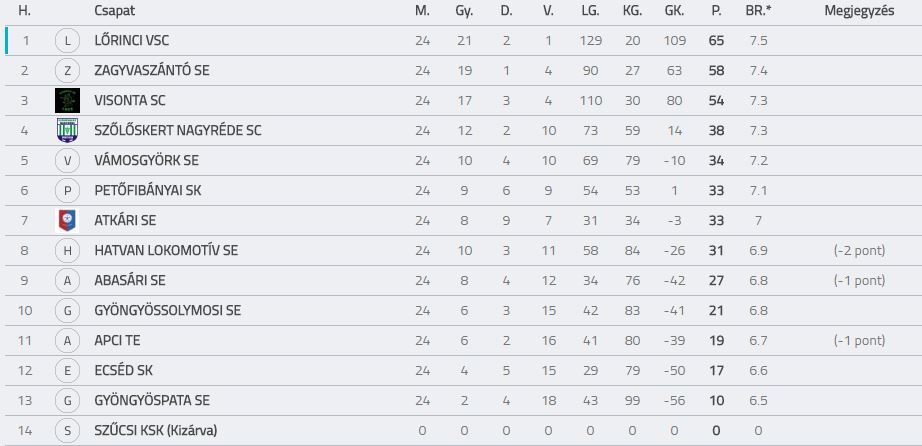Screen dimensions: 922x446
Task: Click the Hatvan Lokomotív SE letter badge
Action: 67,251
